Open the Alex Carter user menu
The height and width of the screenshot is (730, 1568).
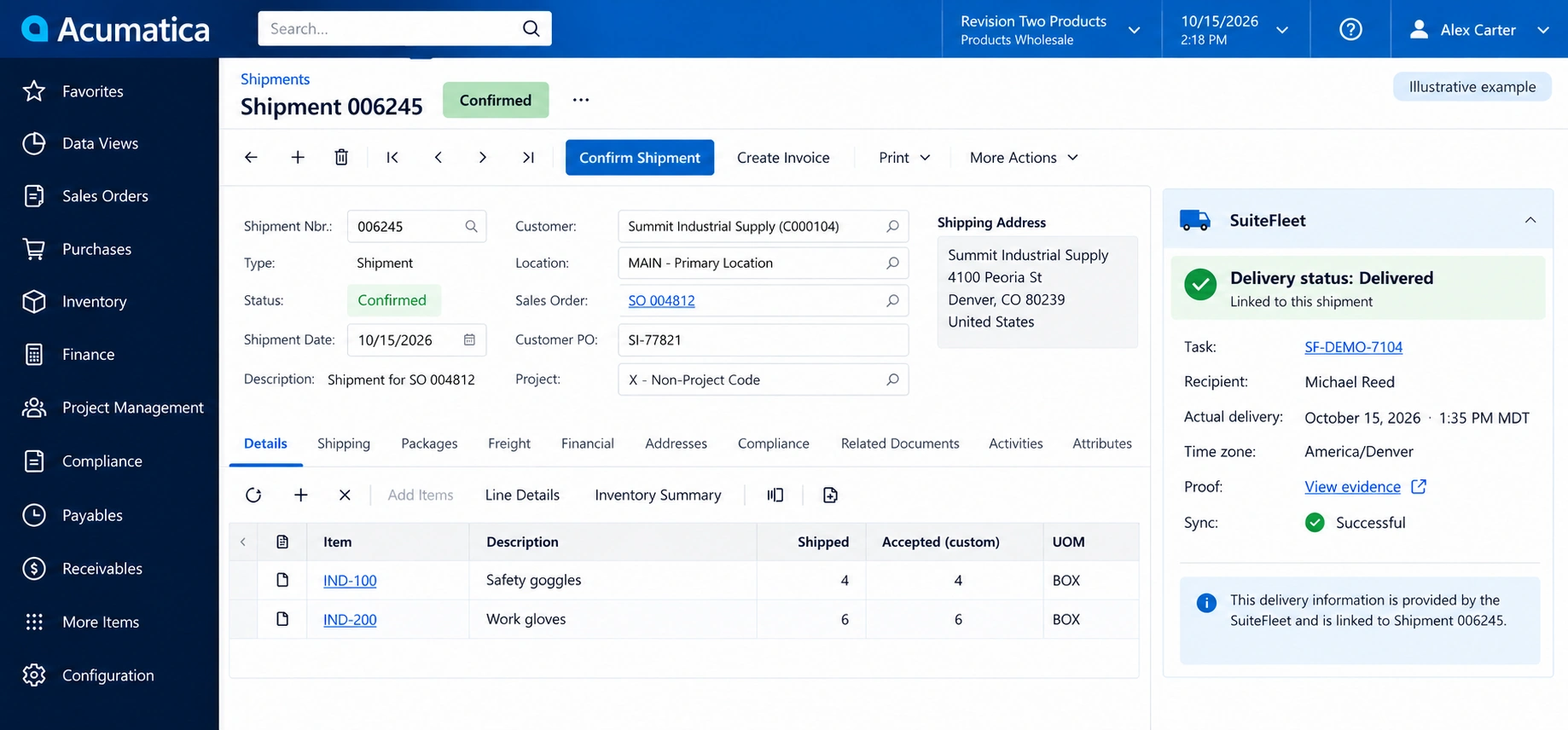1479,29
